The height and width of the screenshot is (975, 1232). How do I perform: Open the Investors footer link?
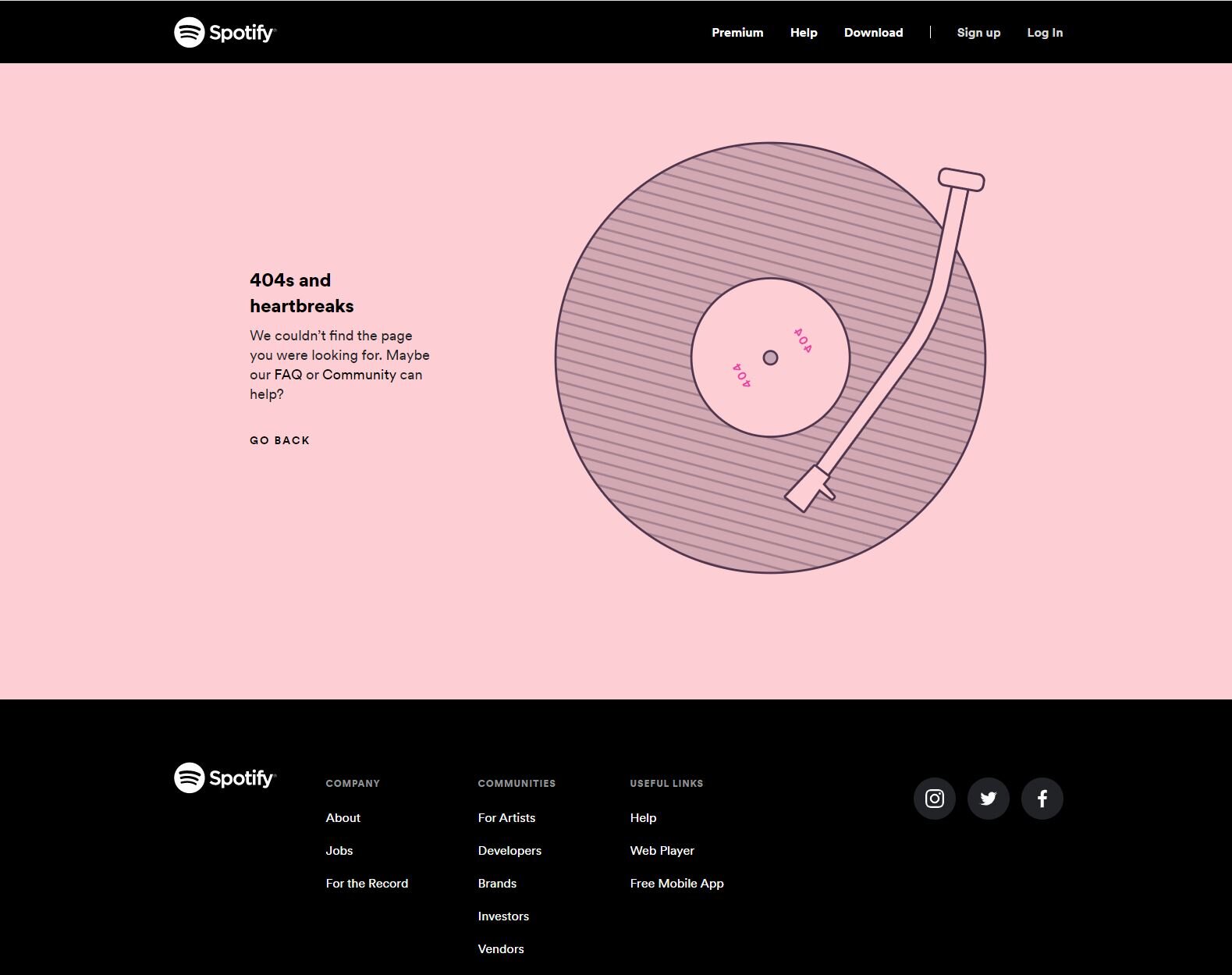(503, 916)
